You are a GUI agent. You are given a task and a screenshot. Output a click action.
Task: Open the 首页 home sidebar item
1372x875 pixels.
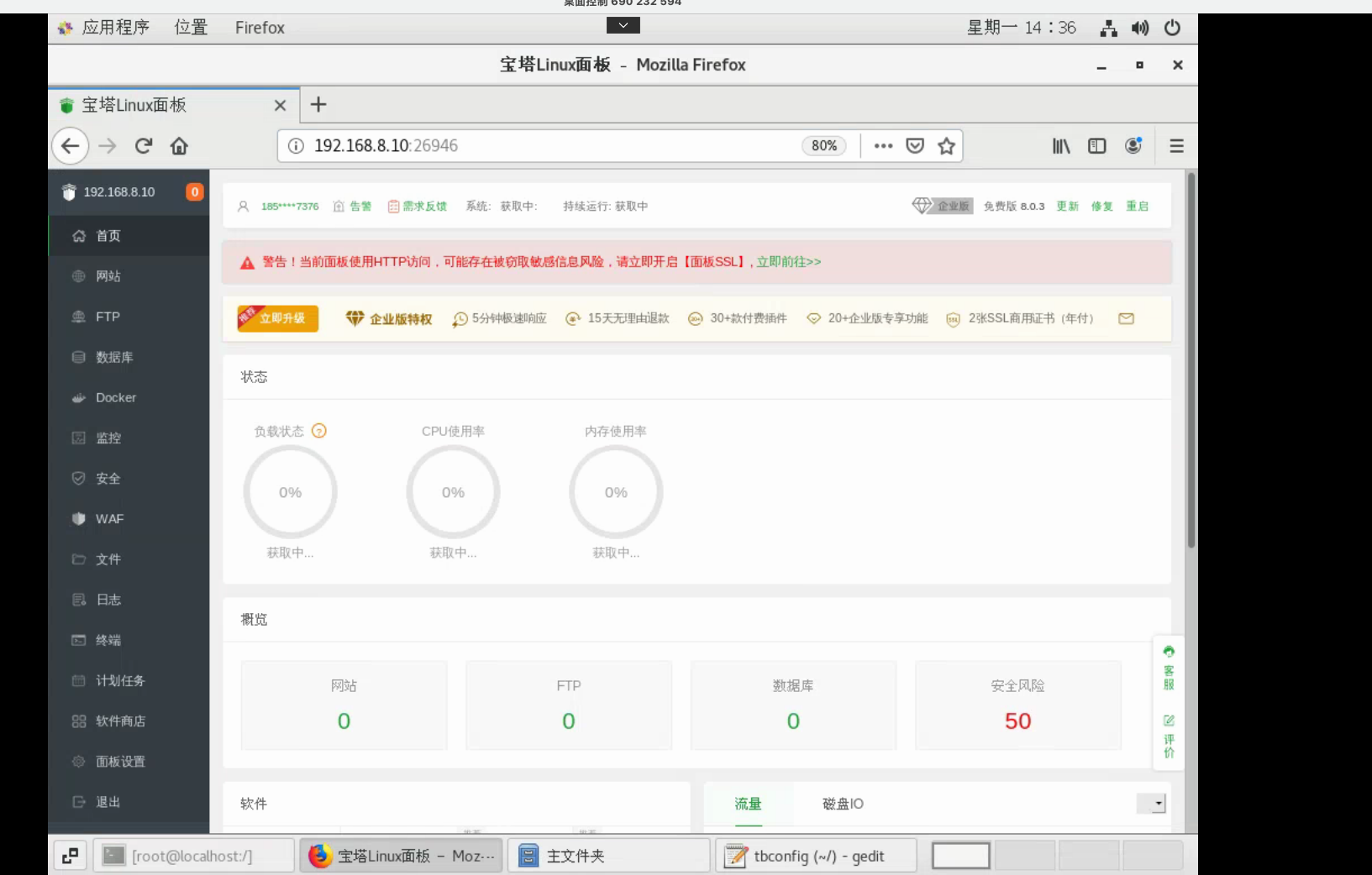click(x=129, y=236)
